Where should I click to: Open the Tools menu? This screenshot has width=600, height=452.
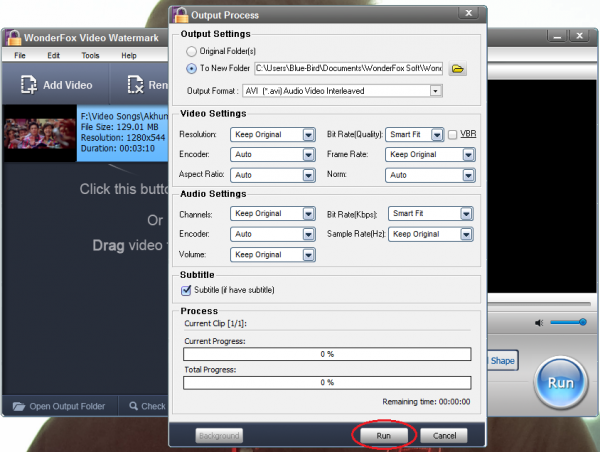pos(90,55)
